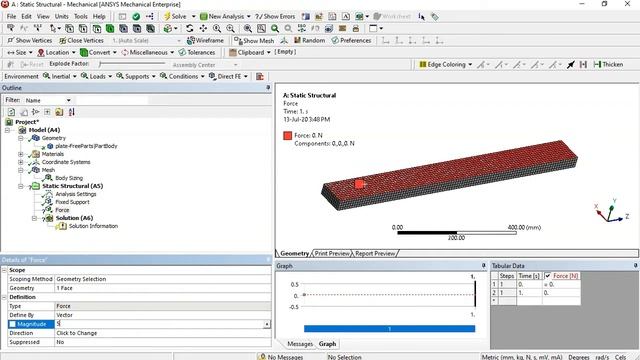Click the Preferences icon in annotation toolbar
Viewport: 640px width, 360px height.
pos(335,40)
